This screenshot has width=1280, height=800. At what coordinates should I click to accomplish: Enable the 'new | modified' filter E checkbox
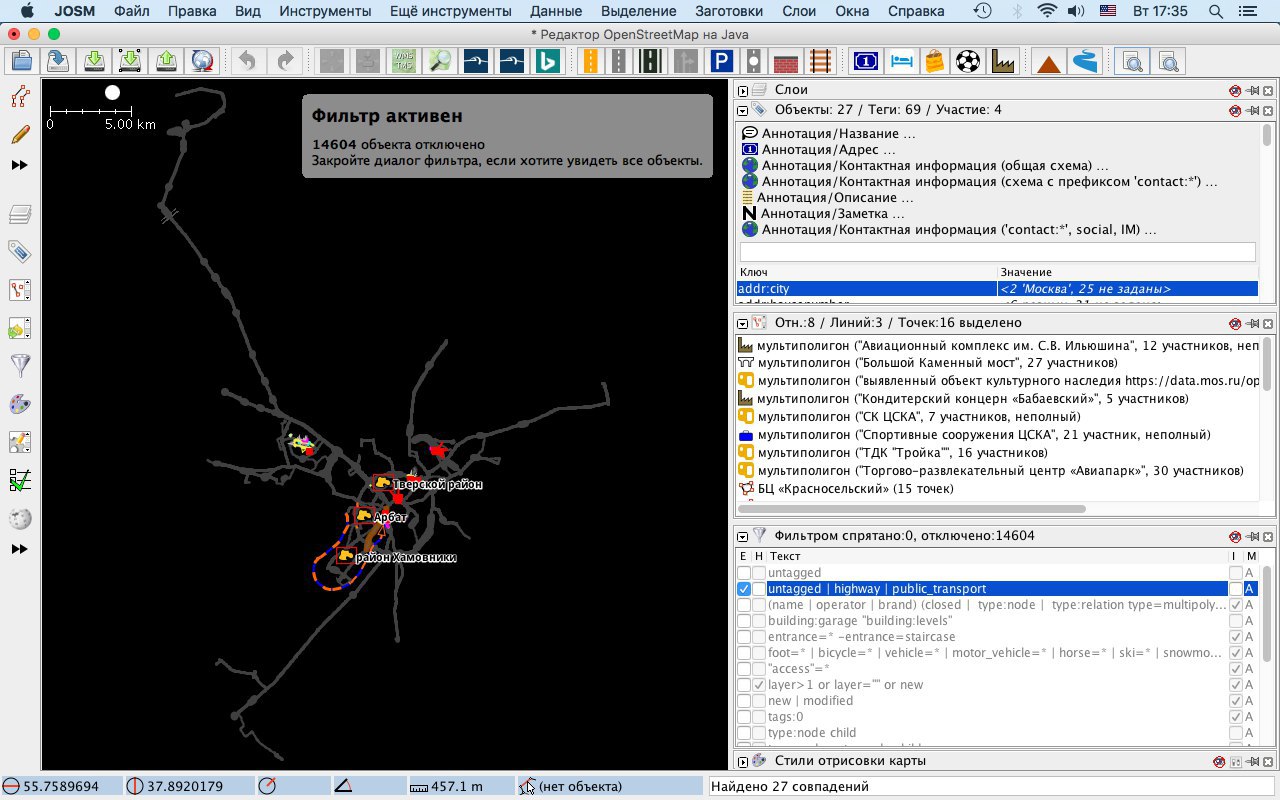(x=743, y=701)
